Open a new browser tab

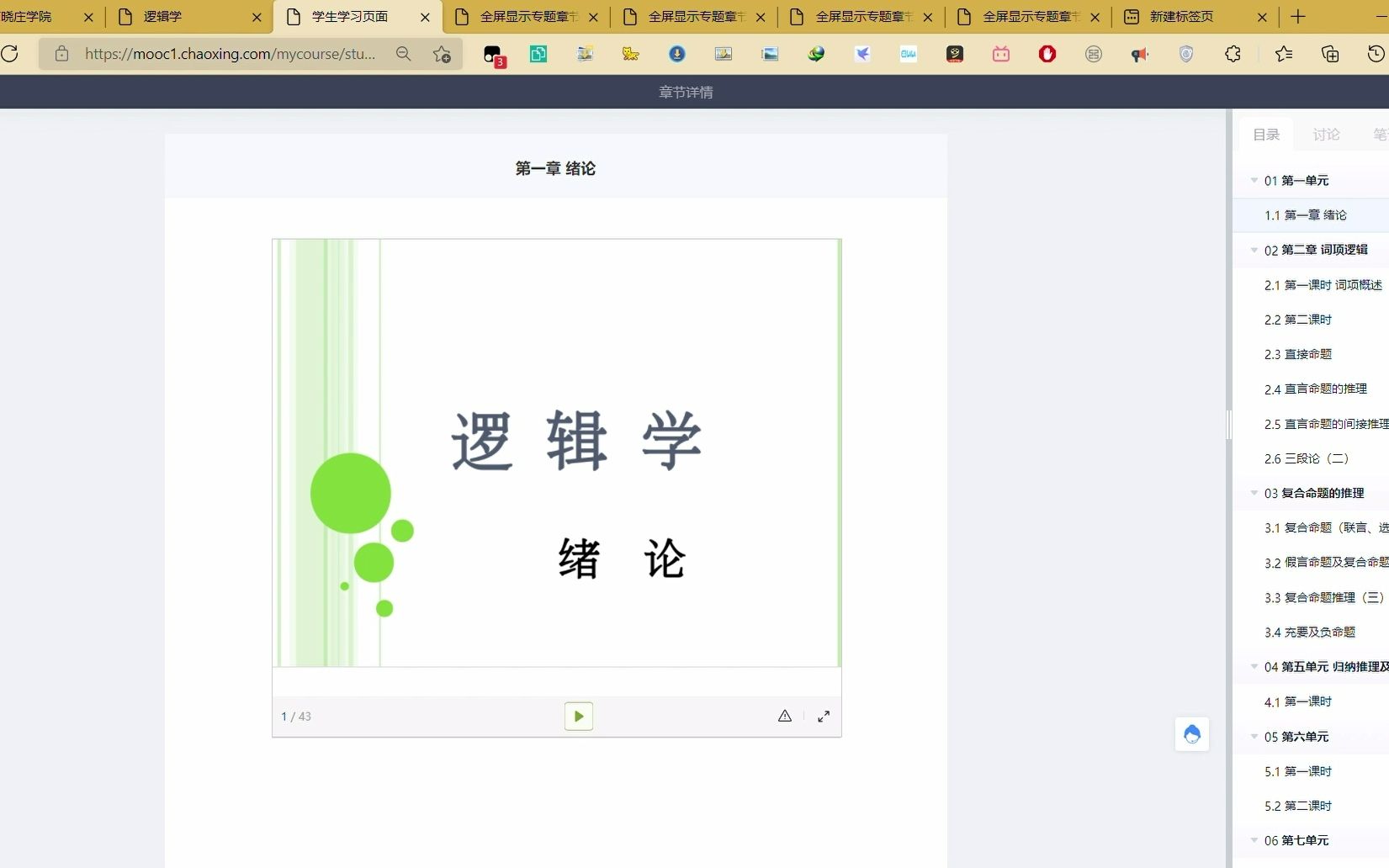pos(1298,17)
